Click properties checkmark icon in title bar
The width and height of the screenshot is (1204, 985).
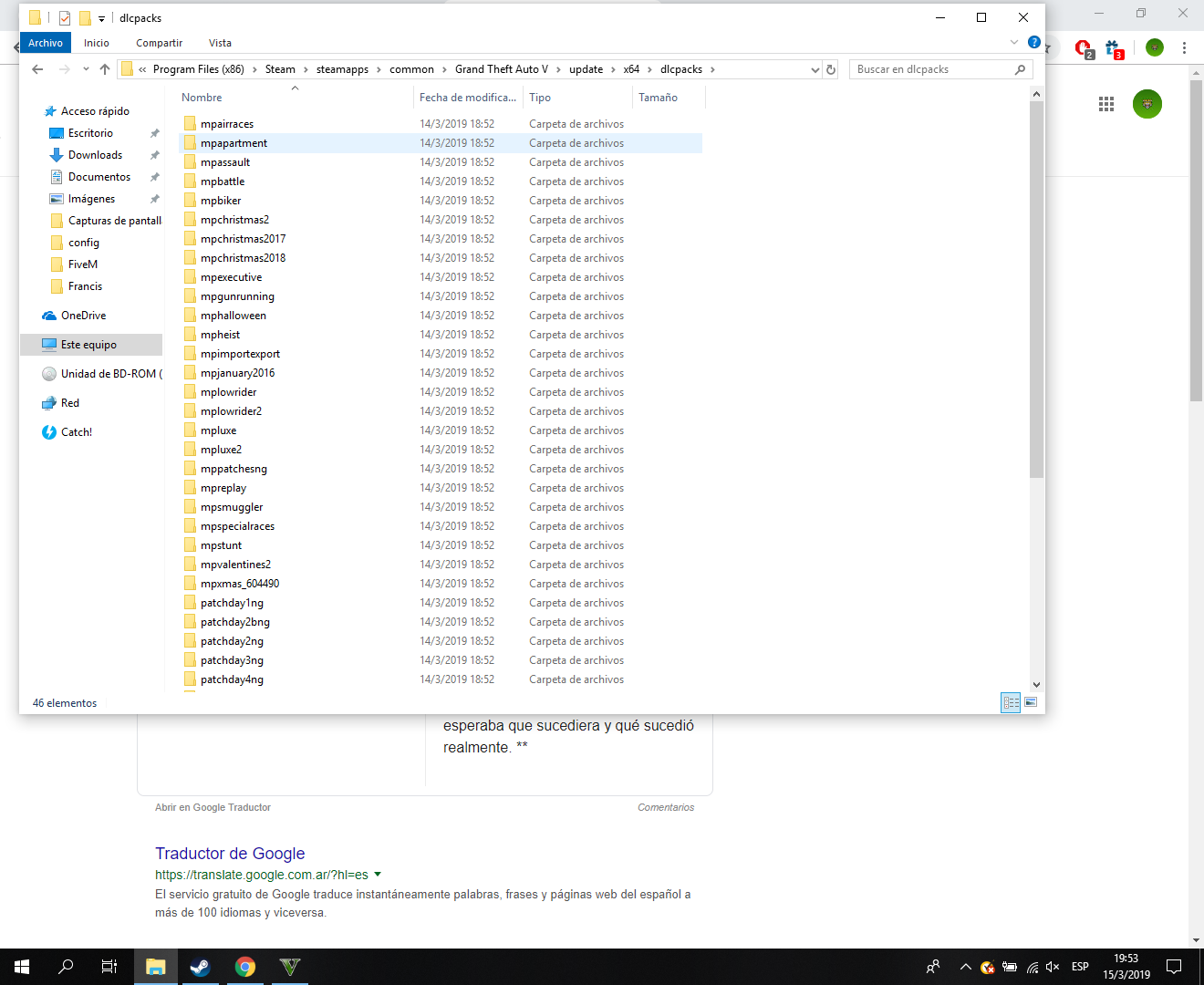(x=65, y=18)
